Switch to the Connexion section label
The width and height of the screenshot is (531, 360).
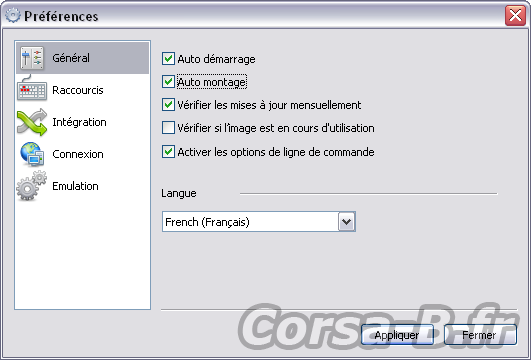click(78, 154)
